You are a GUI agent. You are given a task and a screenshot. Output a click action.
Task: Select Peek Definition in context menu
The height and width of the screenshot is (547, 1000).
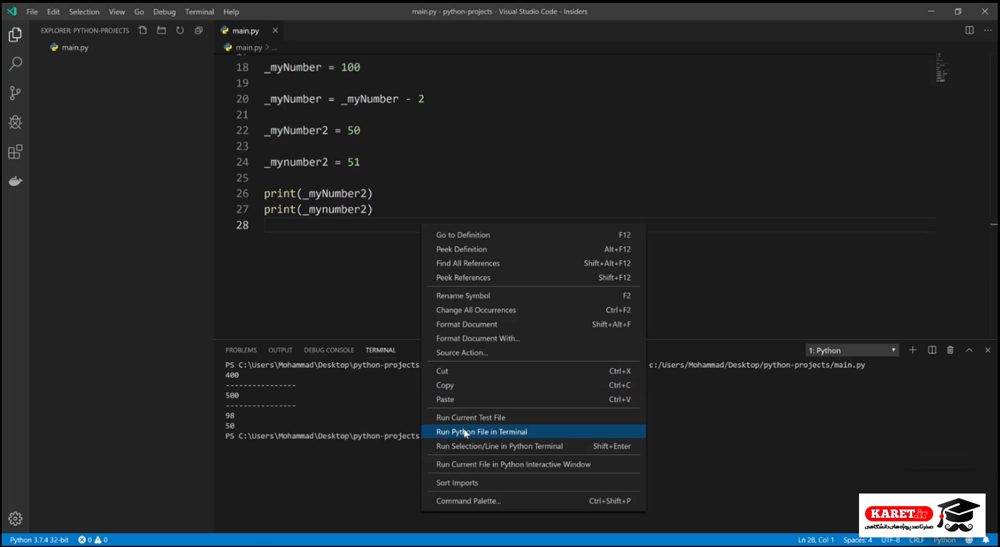533,249
